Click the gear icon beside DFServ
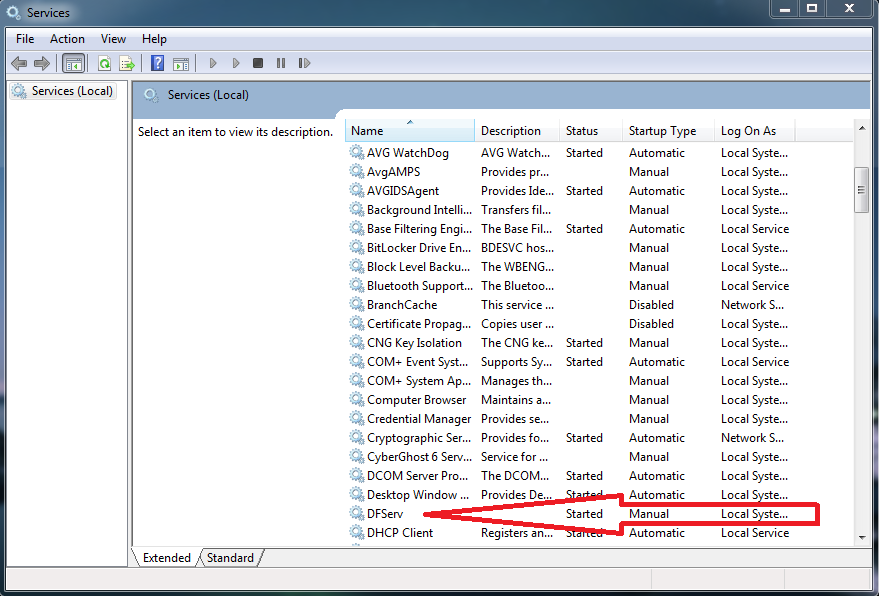Image resolution: width=879 pixels, height=596 pixels. [357, 513]
